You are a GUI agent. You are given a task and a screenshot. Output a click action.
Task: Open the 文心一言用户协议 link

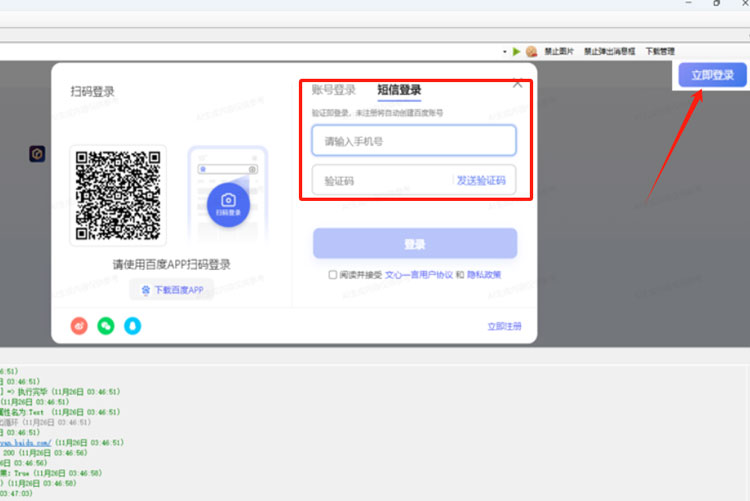(x=419, y=275)
